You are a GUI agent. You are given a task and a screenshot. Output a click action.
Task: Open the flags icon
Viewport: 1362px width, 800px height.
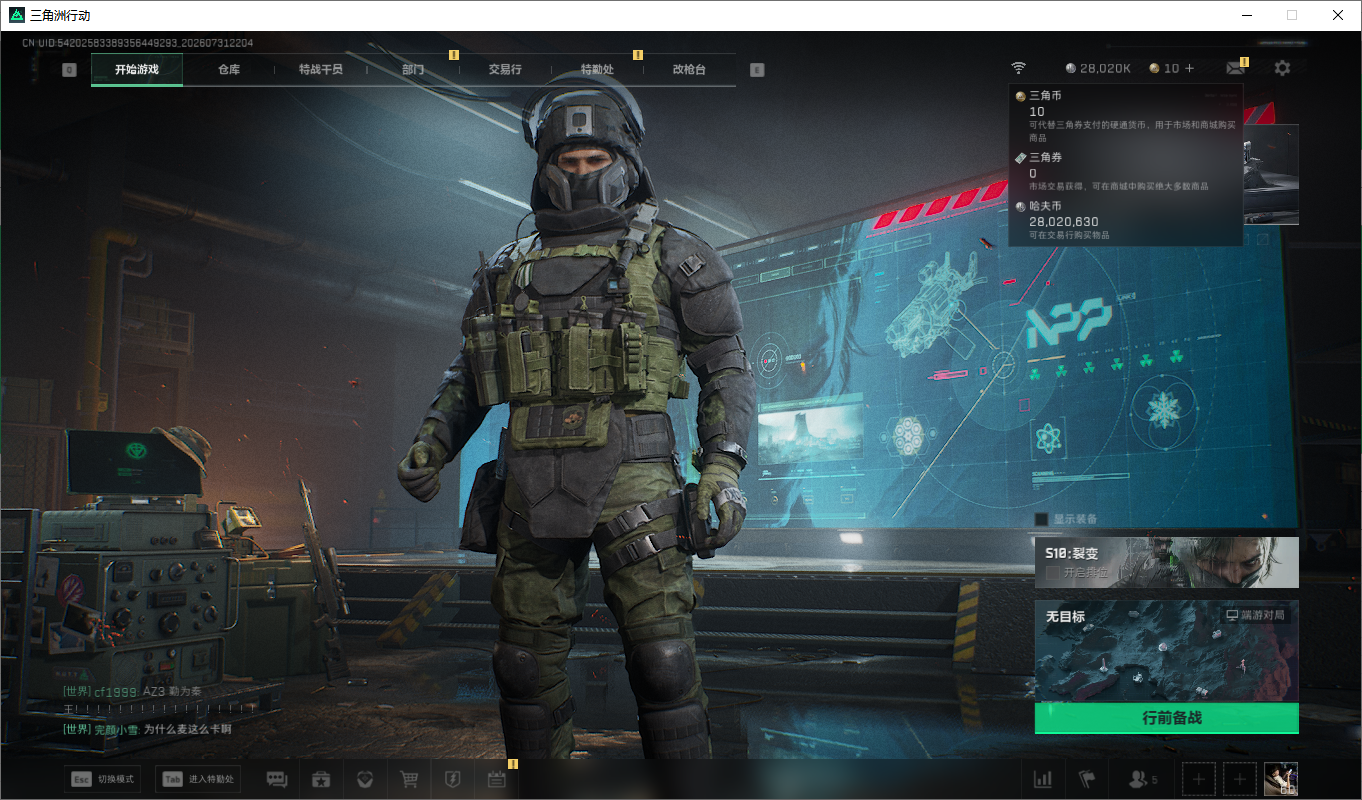pos(1087,779)
